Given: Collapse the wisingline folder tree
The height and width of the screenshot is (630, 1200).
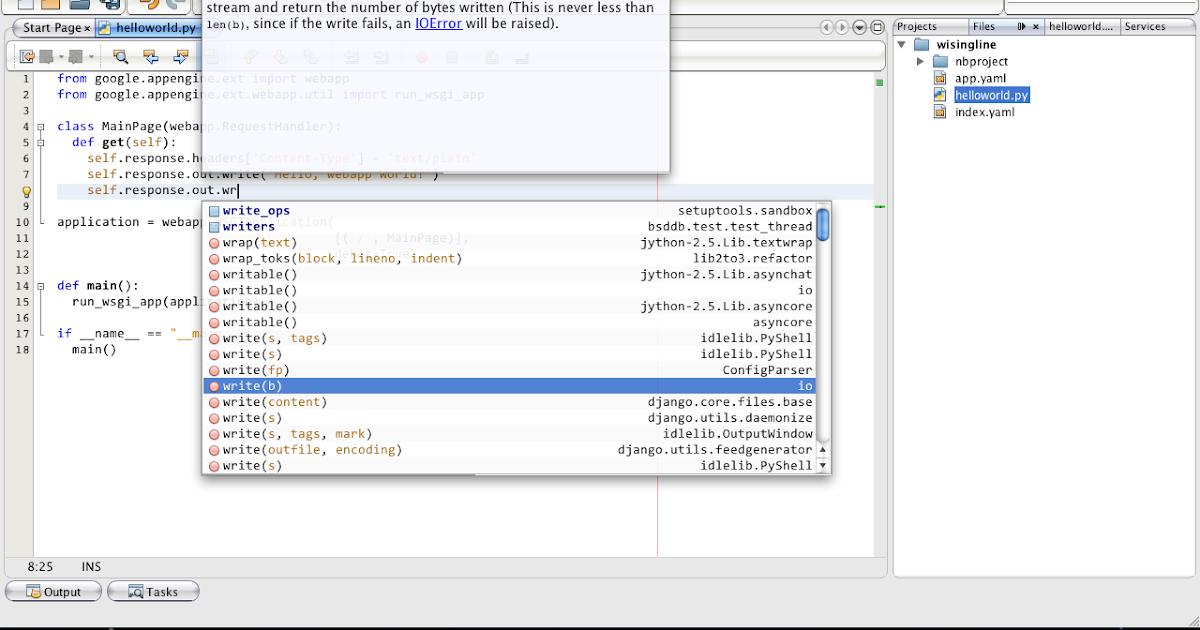Looking at the screenshot, I should click(901, 45).
